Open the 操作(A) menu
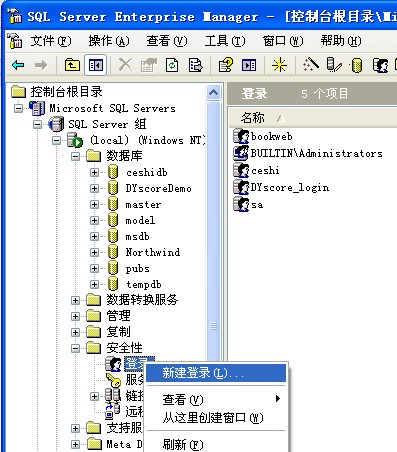This screenshot has width=397, height=452. click(109, 41)
